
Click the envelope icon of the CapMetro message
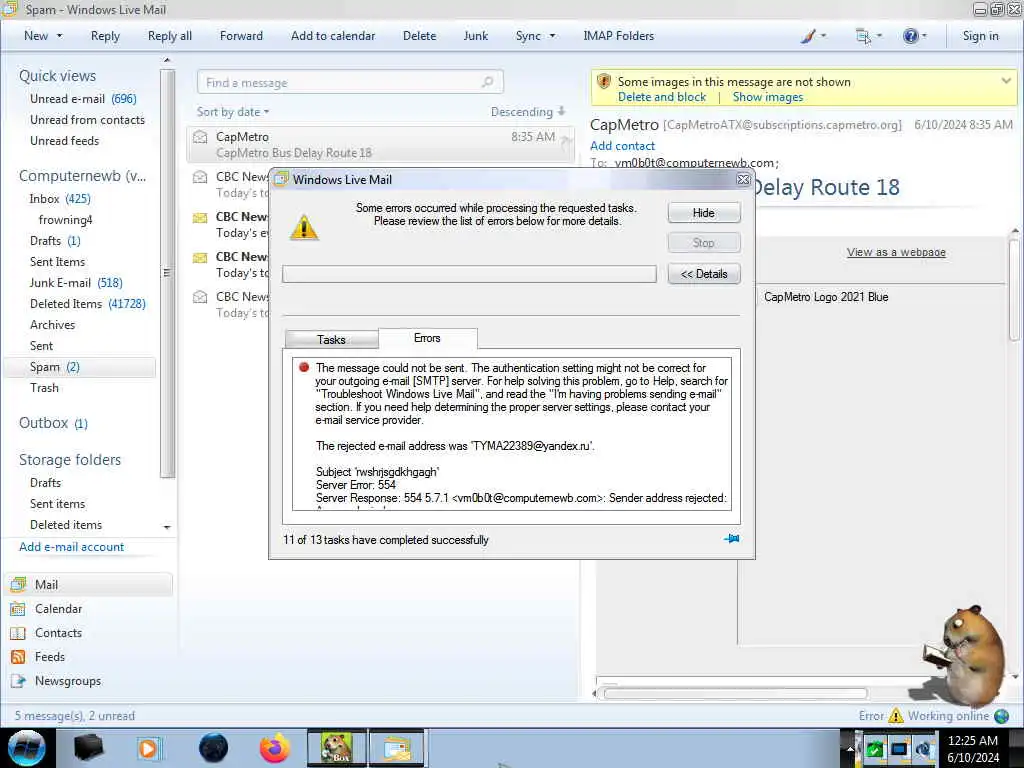(x=200, y=137)
